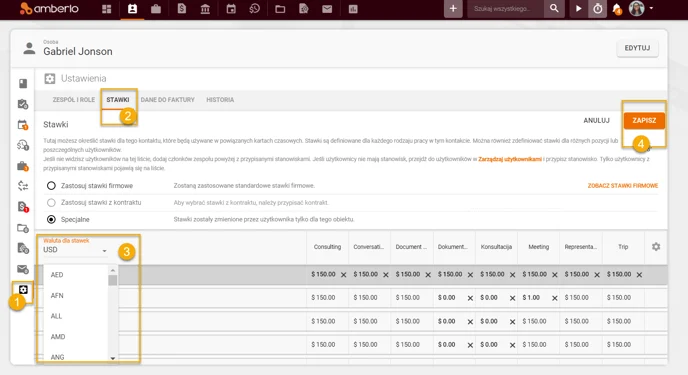Click the Trip column header
This screenshot has width=688, height=375.
(x=623, y=246)
